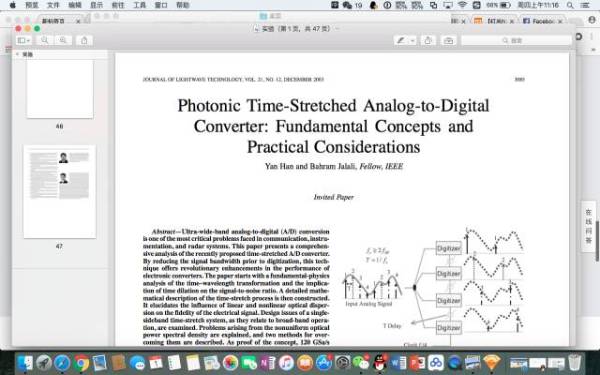Image resolution: width=600 pixels, height=375 pixels.
Task: Open the 前往 menu
Action: (x=118, y=5)
